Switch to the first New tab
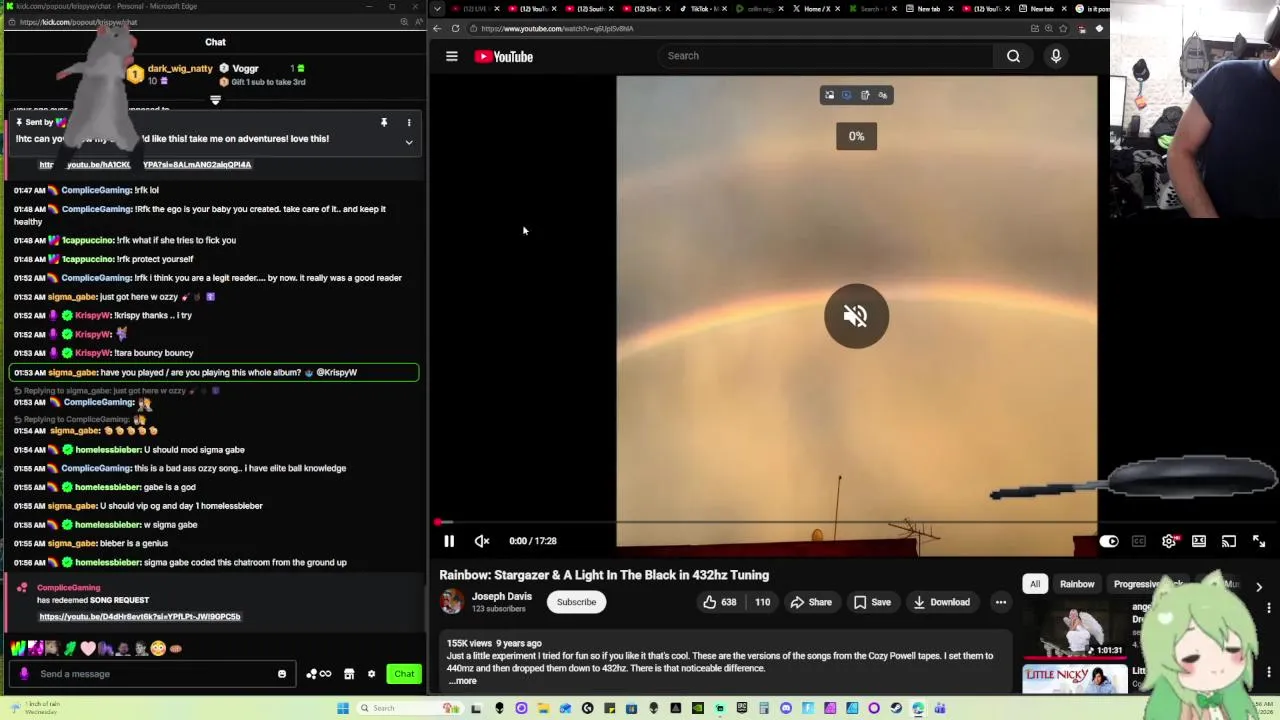The image size is (1280, 720). 928,8
